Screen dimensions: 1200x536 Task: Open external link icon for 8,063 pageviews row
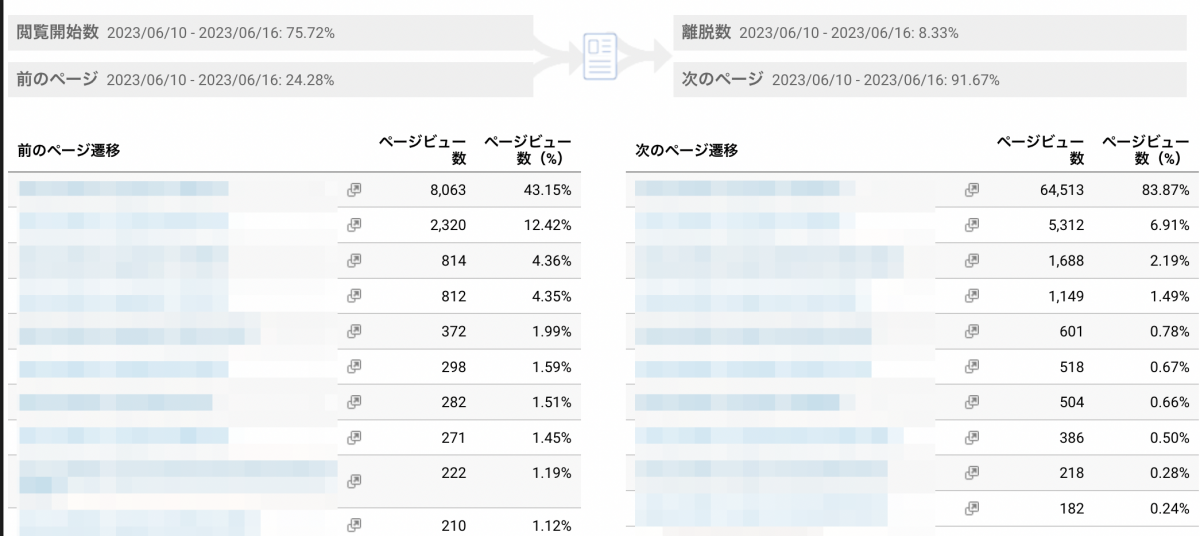(354, 189)
